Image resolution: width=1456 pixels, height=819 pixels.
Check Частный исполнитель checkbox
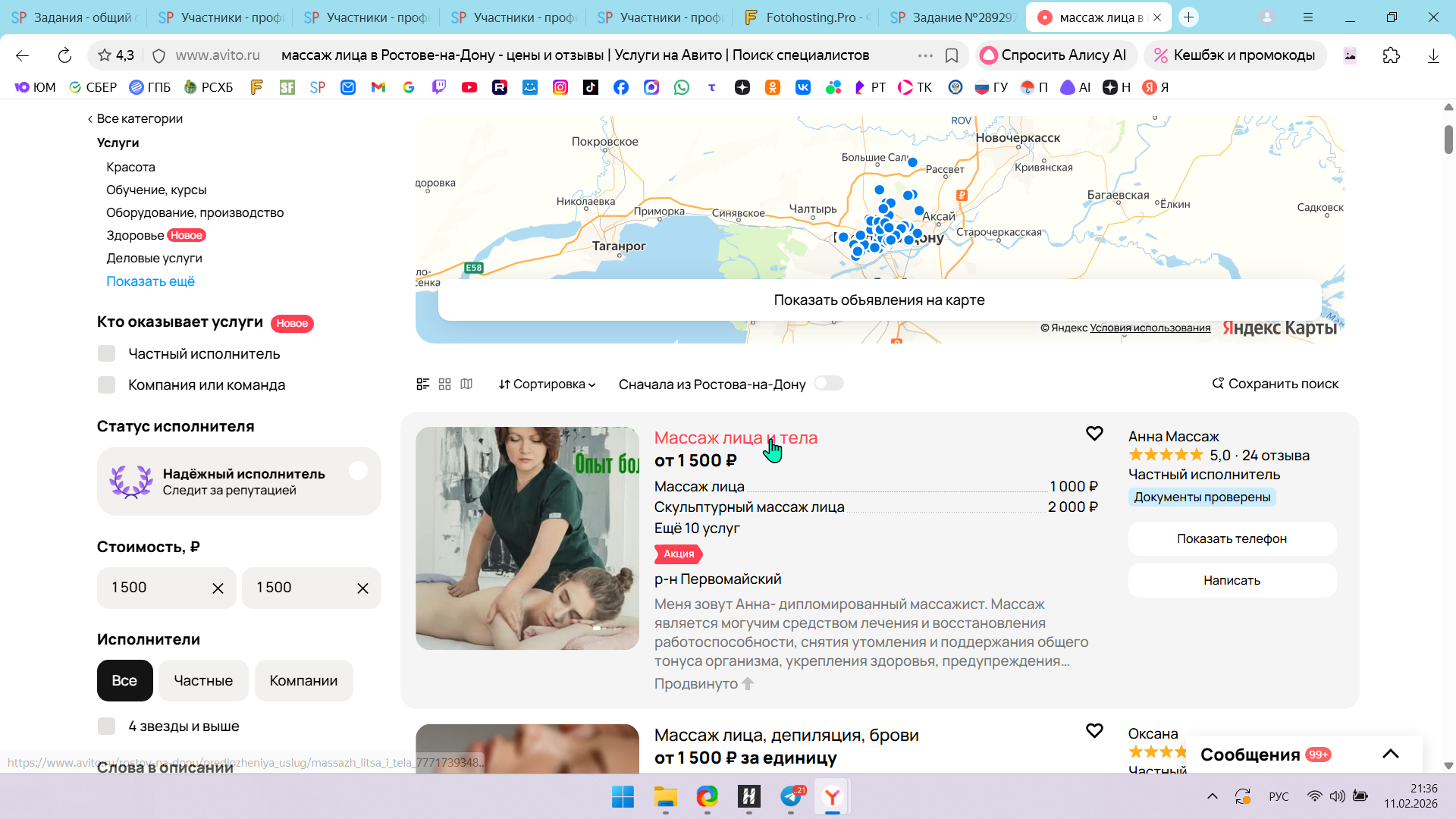click(107, 354)
